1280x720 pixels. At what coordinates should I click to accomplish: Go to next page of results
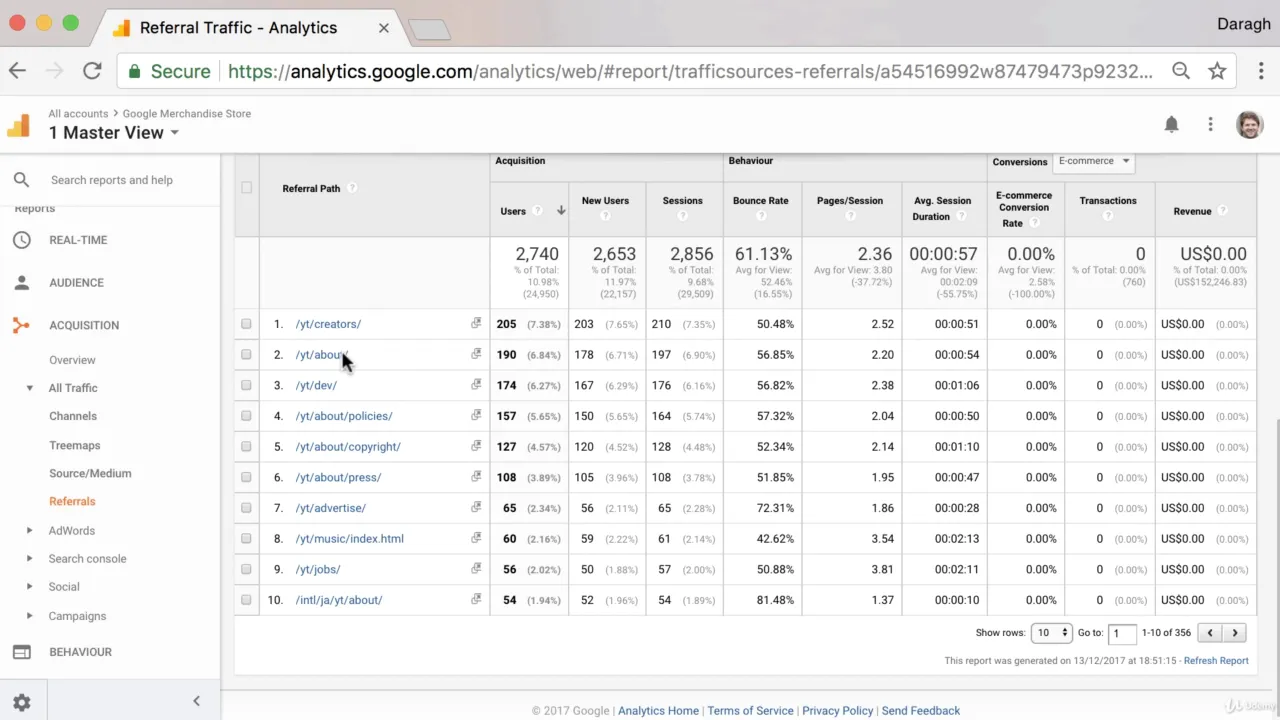pyautogui.click(x=1235, y=633)
